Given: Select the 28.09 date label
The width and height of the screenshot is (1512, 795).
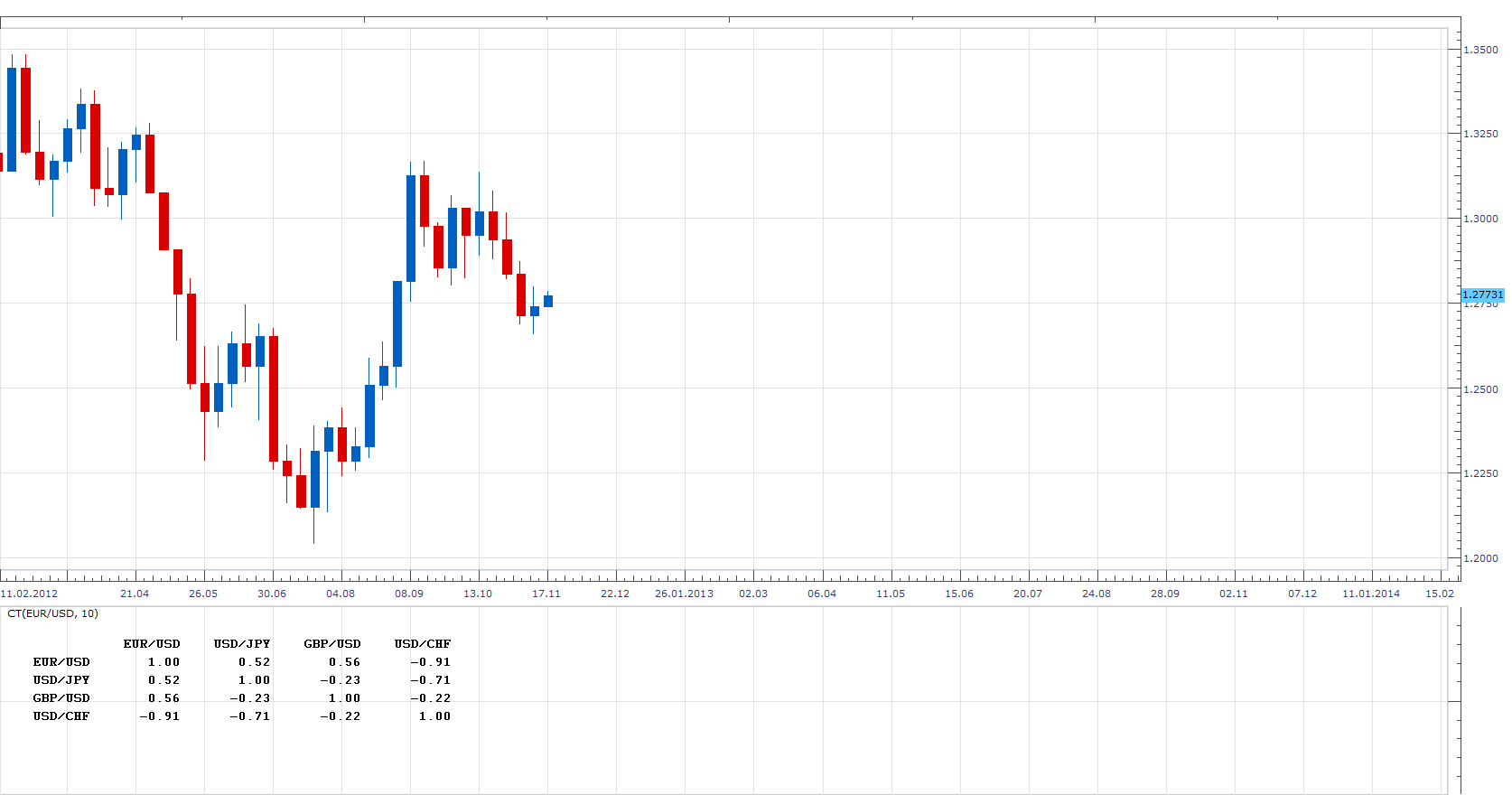Looking at the screenshot, I should (x=1165, y=594).
